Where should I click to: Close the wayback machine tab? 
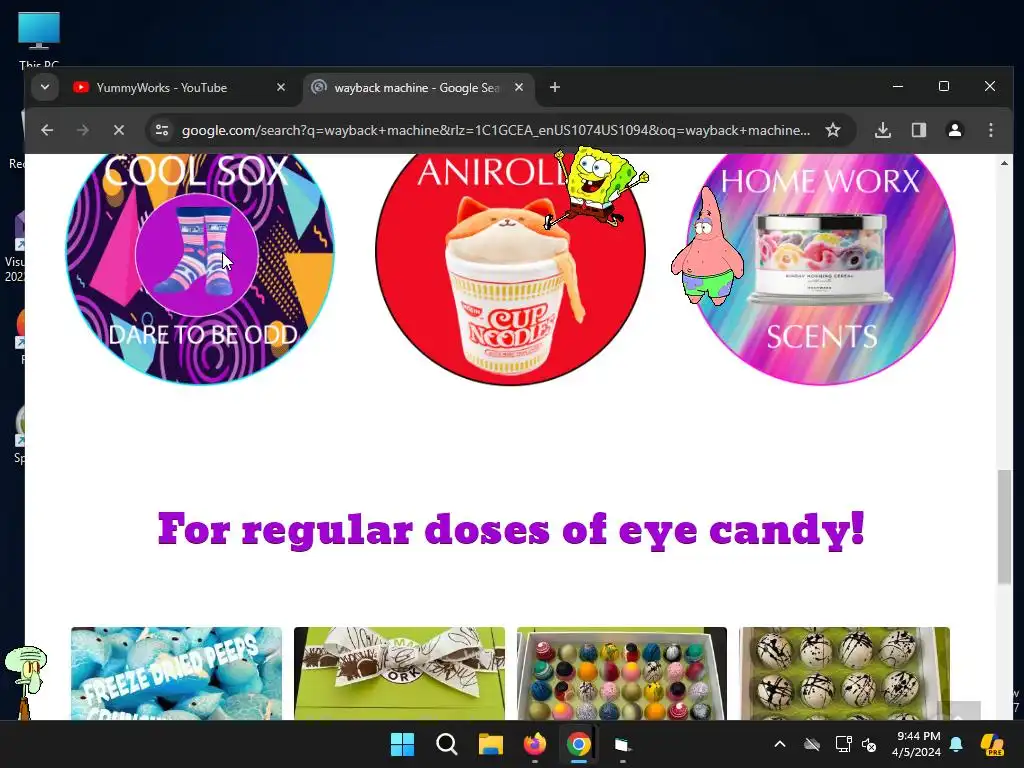point(519,88)
